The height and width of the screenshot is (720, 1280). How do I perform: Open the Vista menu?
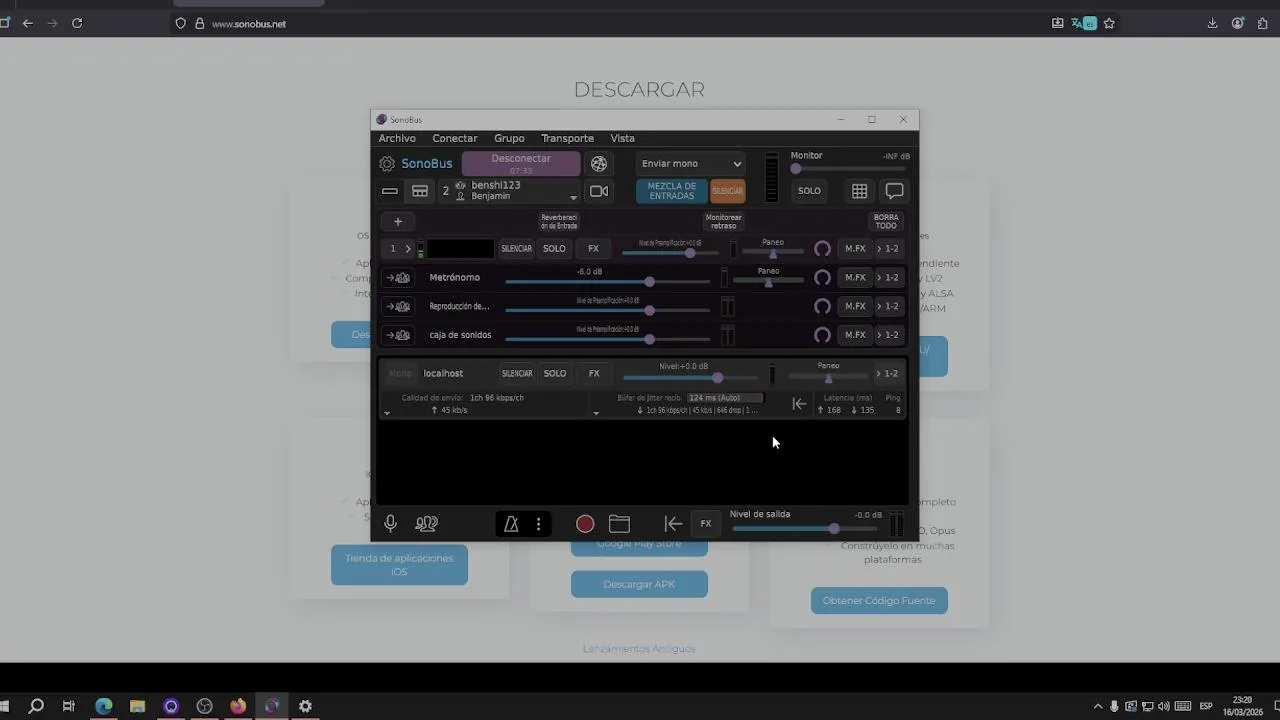click(622, 138)
